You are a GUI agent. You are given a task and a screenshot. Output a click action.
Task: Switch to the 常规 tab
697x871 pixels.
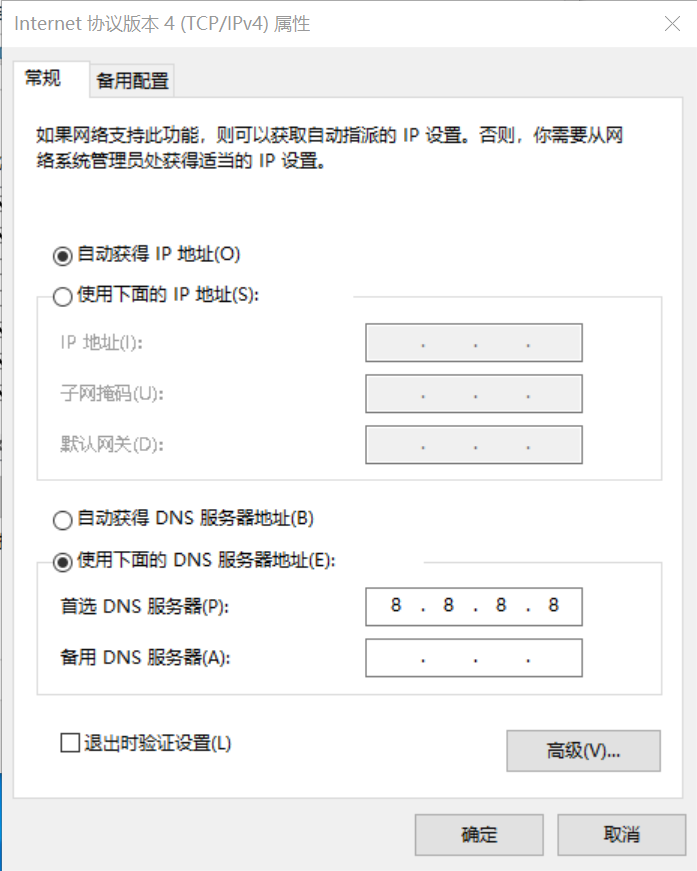tap(43, 79)
